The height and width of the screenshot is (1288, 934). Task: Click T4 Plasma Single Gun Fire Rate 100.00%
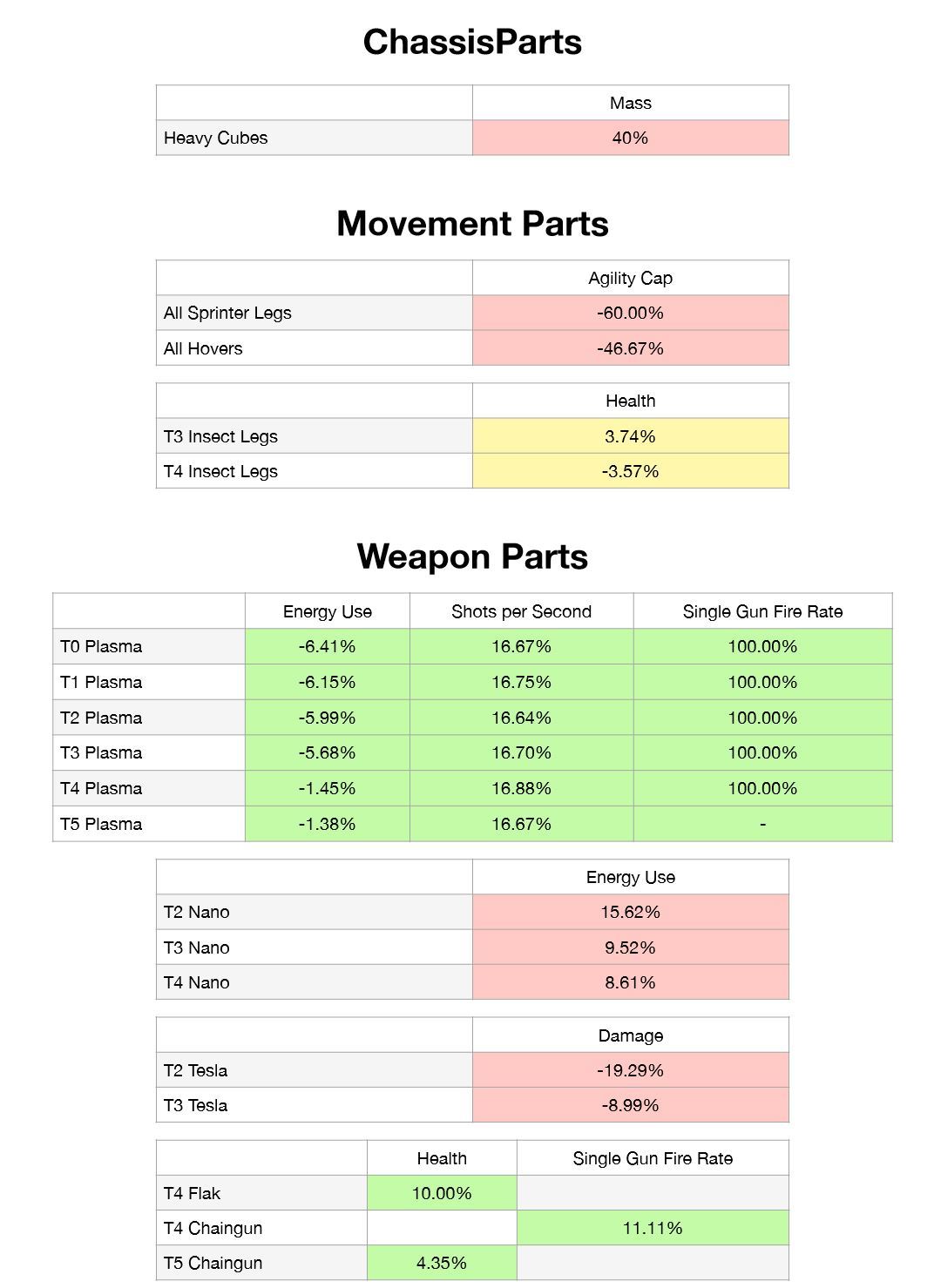[x=762, y=788]
